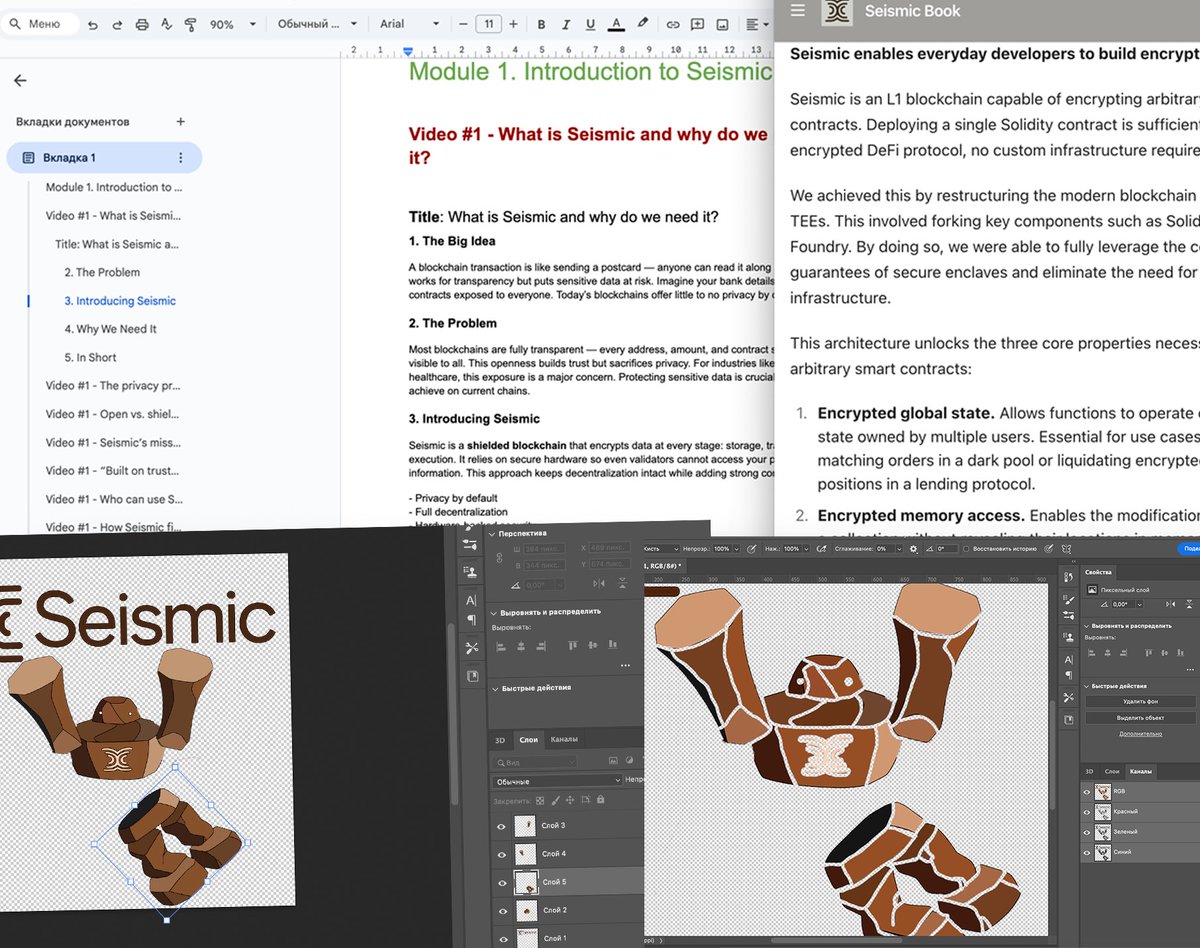Open the Seismic Book hamburger menu
This screenshot has width=1200, height=948.
click(797, 10)
